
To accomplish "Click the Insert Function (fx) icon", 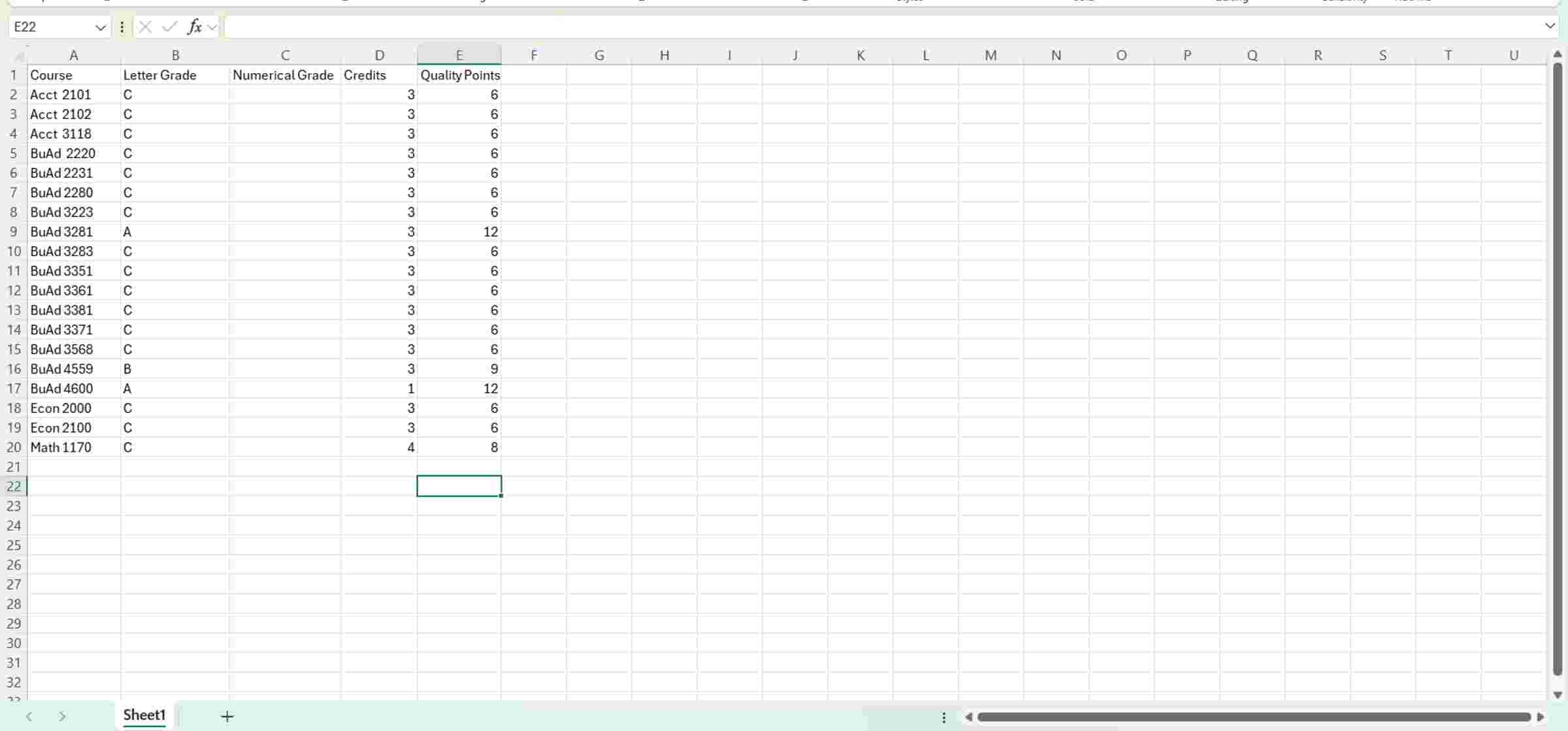I will tap(194, 27).
